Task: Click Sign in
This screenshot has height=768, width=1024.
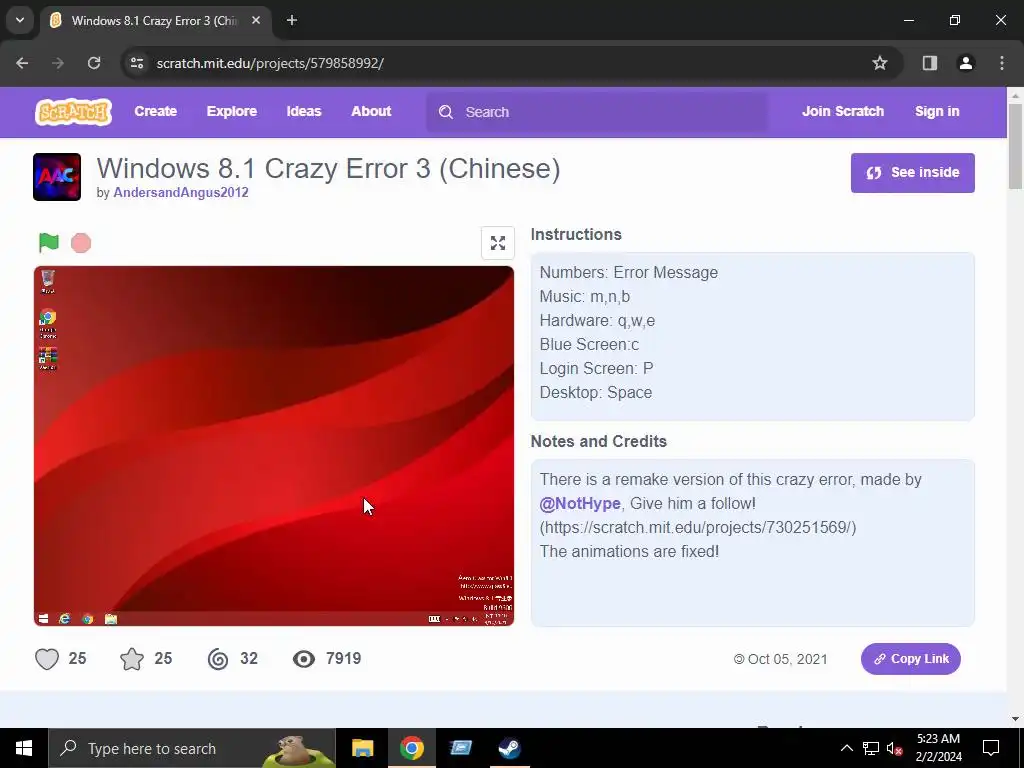Action: click(937, 111)
